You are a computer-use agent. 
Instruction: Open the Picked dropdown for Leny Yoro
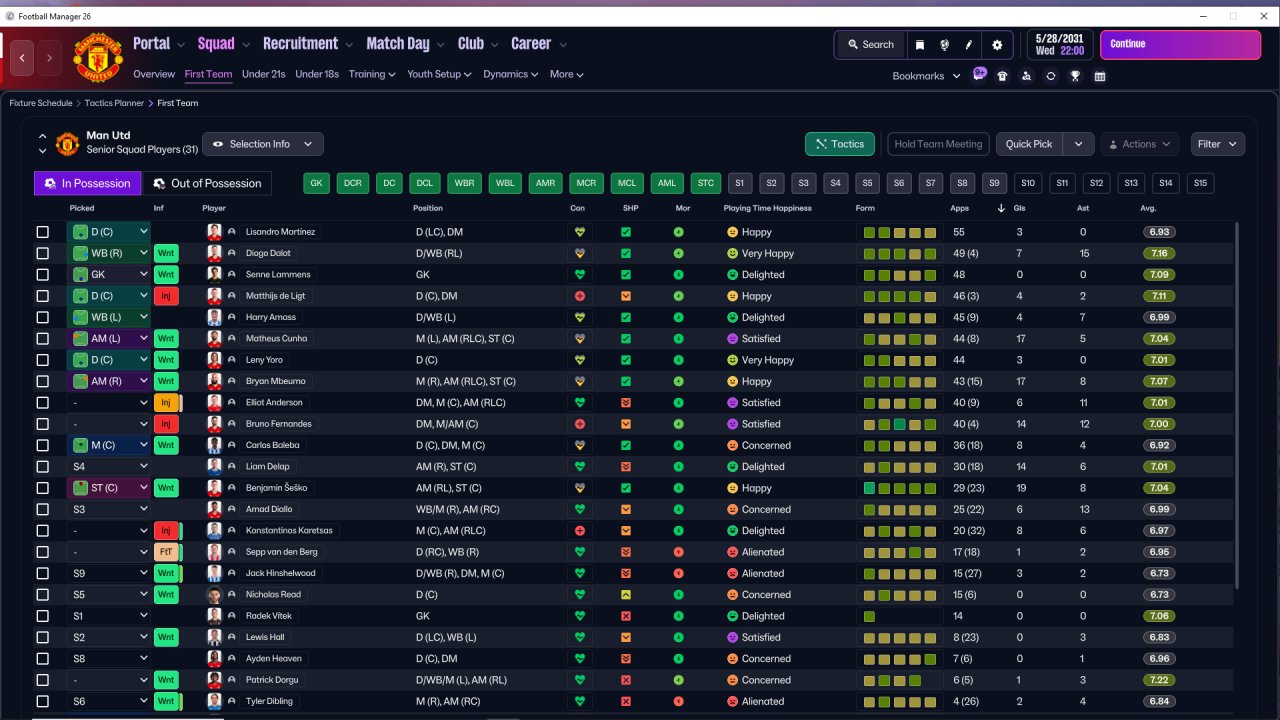pos(109,360)
